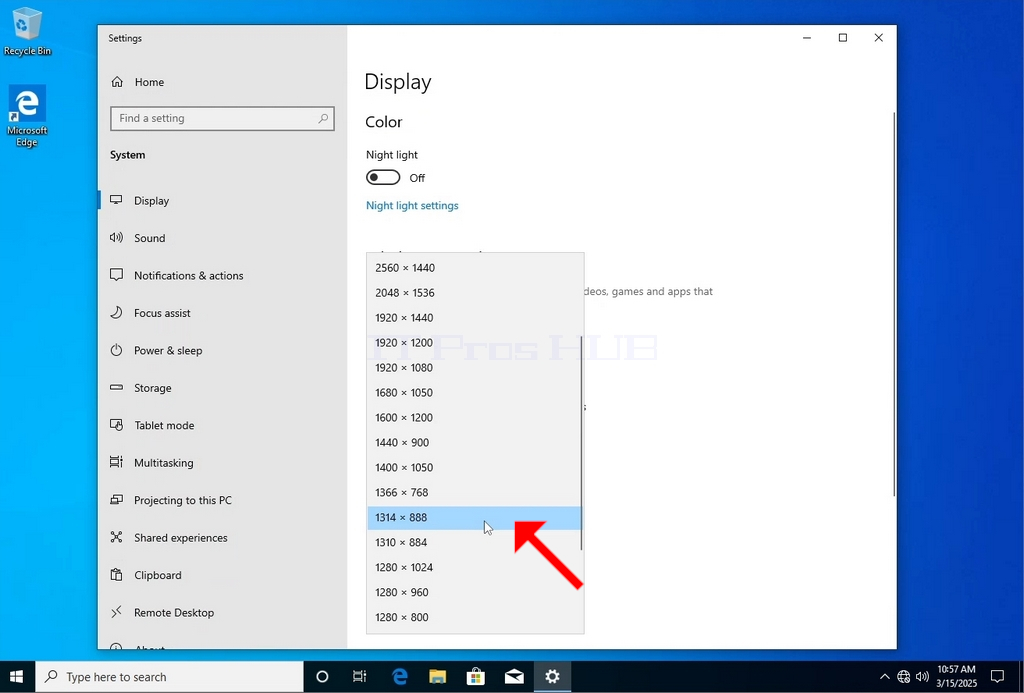Click the Cortana circle on taskbar
The image size is (1024, 693).
[x=322, y=677]
